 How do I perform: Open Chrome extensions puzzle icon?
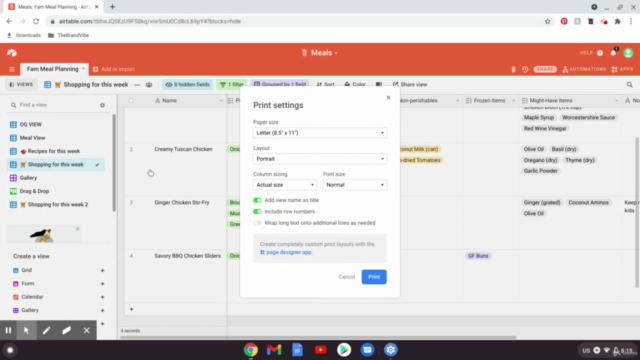[618, 21]
